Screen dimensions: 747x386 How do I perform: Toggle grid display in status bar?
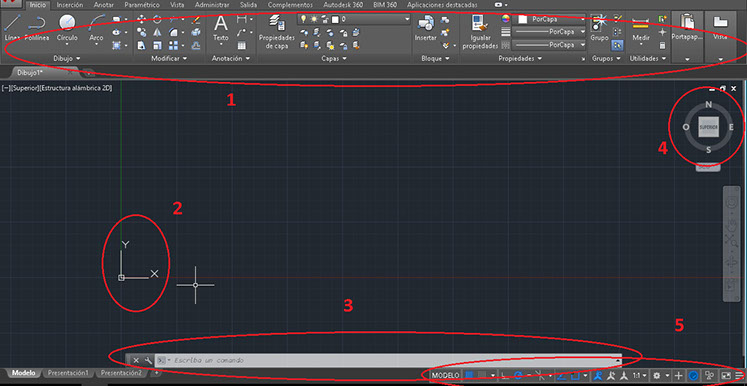pos(469,376)
